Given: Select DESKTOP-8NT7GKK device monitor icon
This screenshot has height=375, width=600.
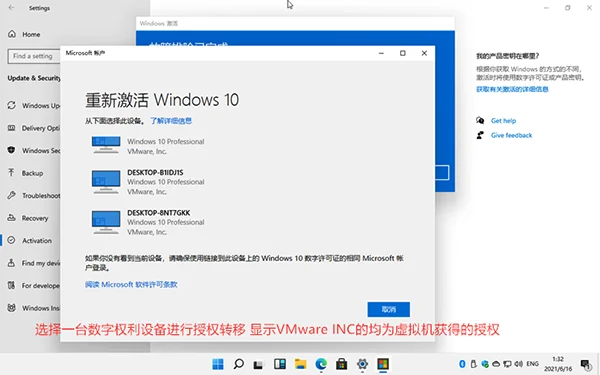Looking at the screenshot, I should click(x=106, y=222).
